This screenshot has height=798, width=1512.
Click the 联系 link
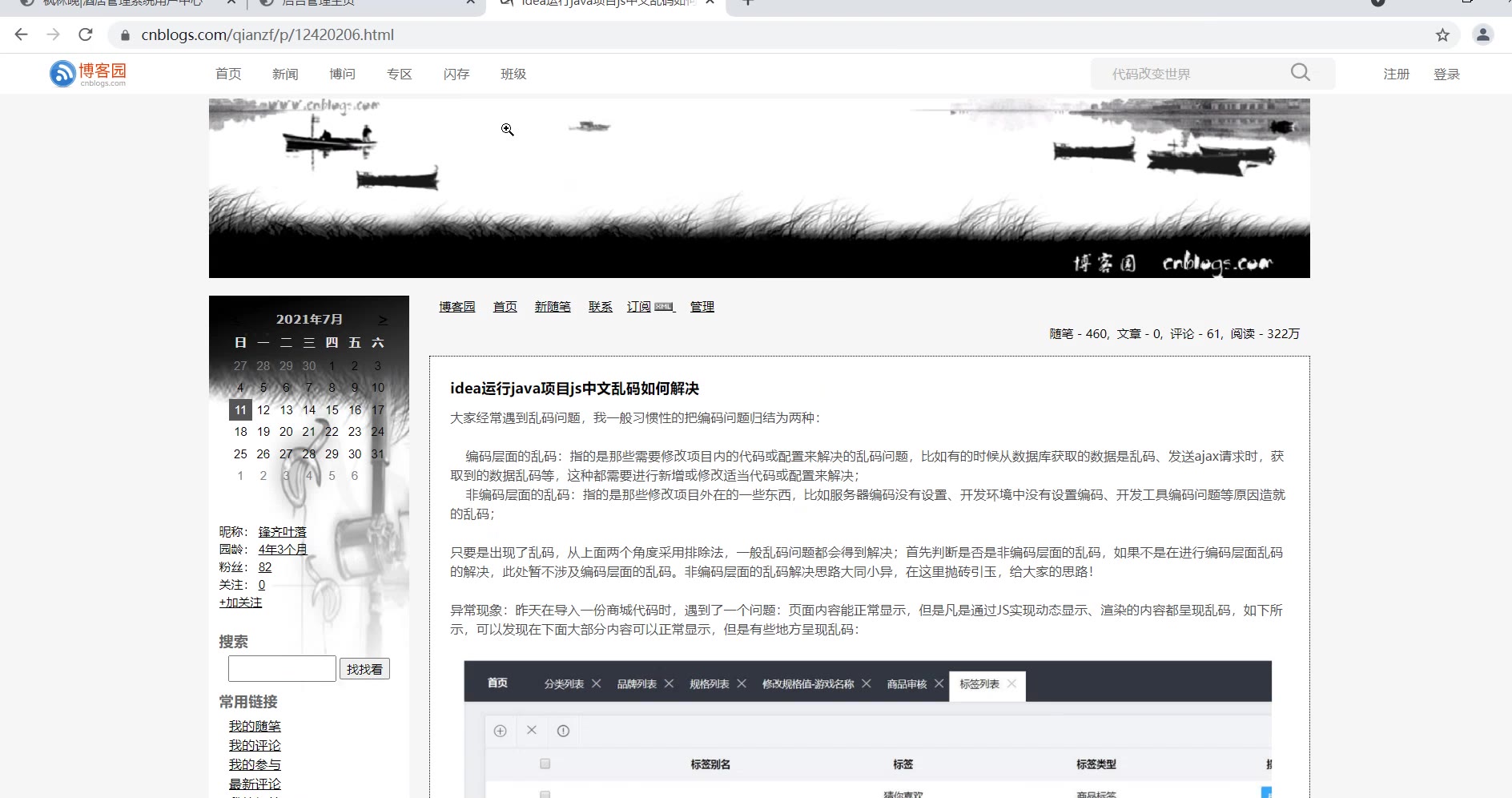pyautogui.click(x=601, y=306)
